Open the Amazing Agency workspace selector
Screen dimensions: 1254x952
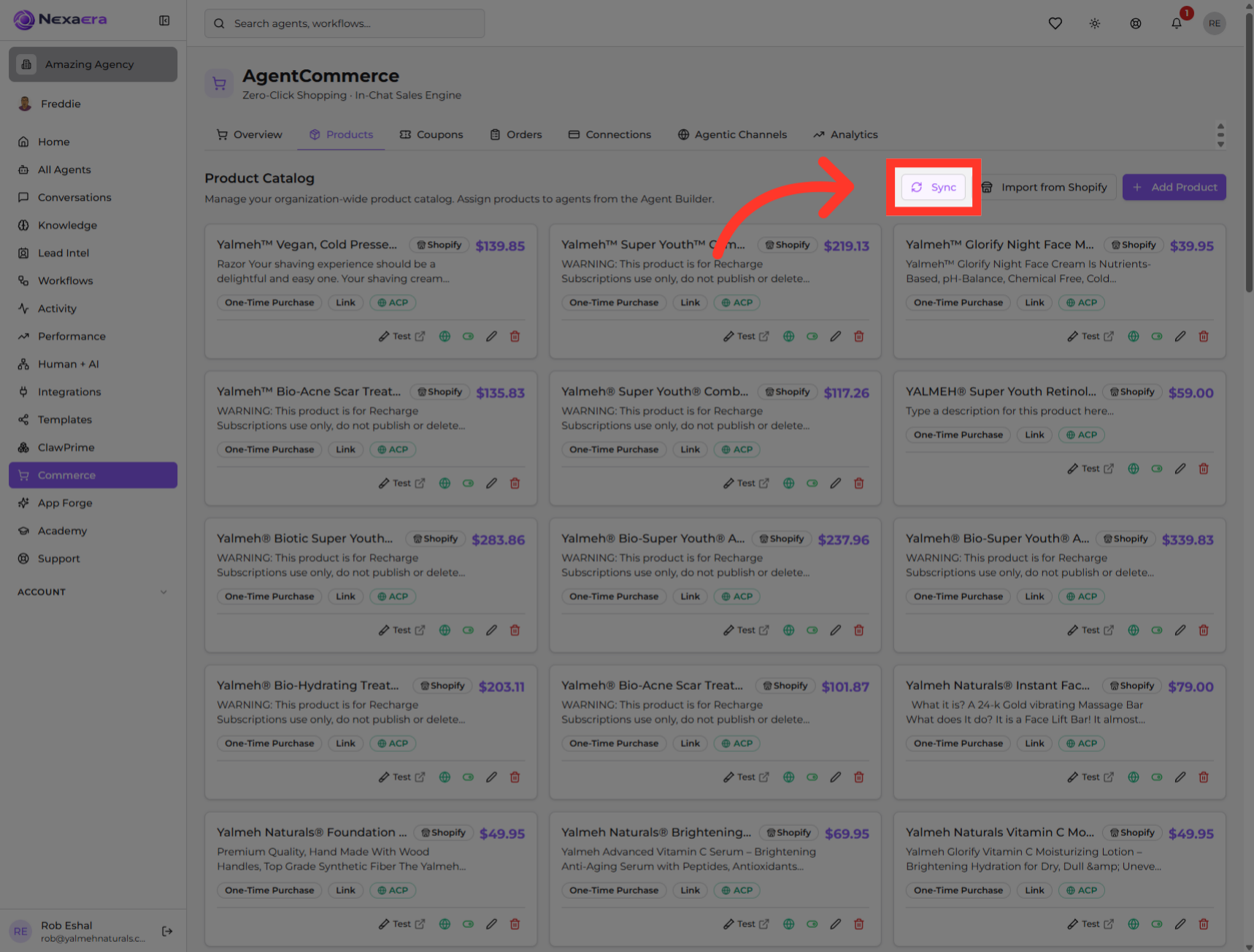click(93, 64)
